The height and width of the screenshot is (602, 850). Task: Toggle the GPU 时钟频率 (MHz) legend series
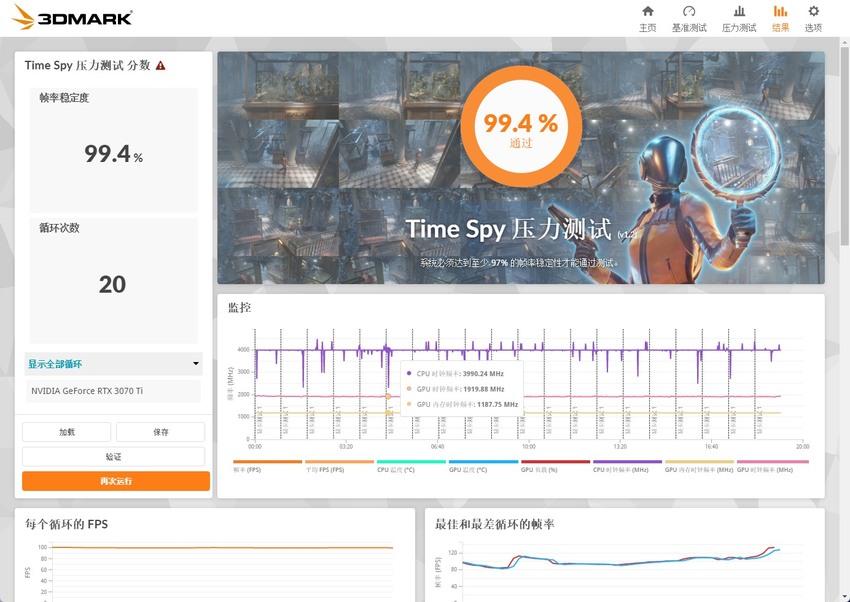[x=772, y=467]
